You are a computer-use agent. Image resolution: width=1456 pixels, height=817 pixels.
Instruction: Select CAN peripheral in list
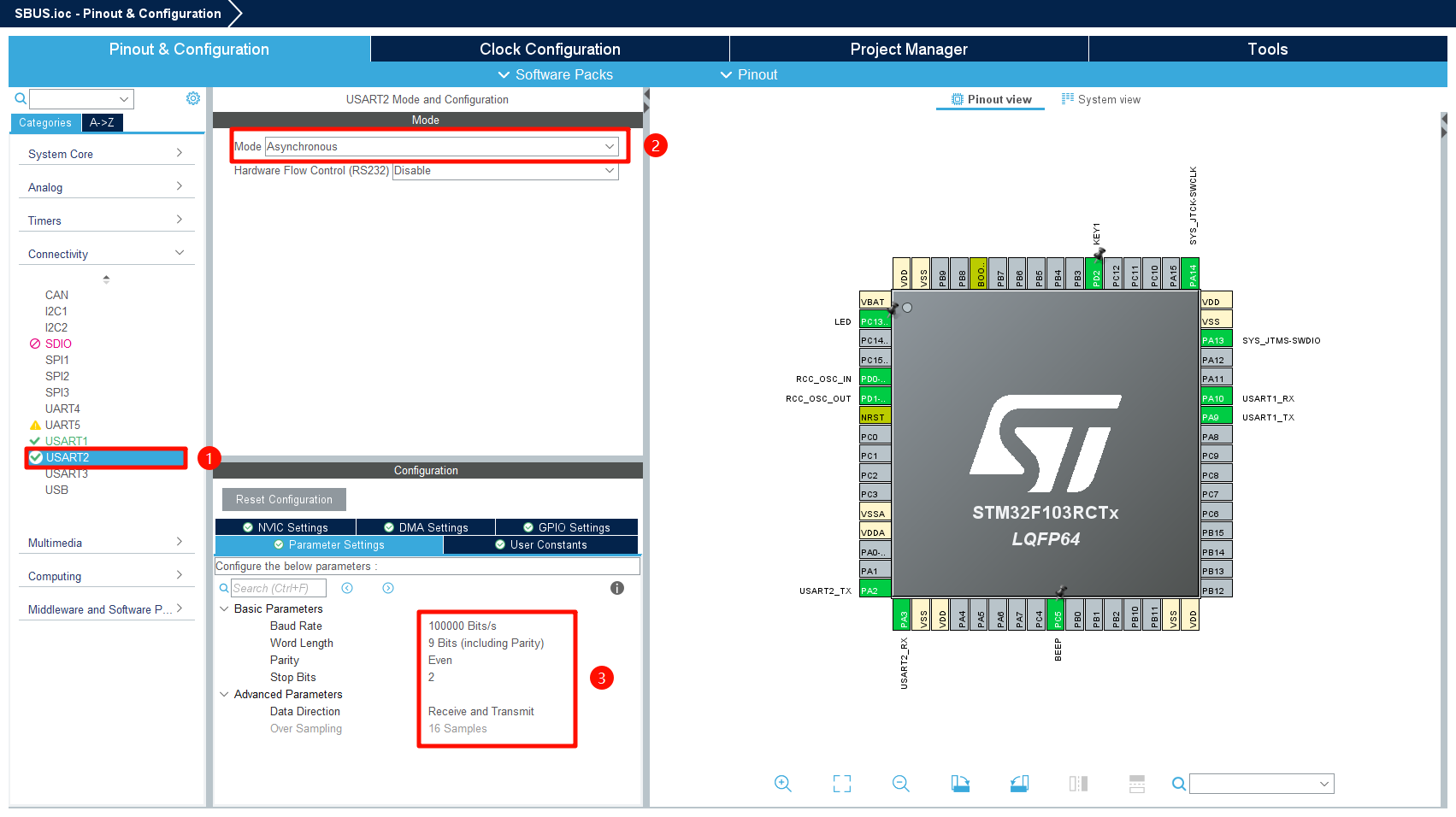point(56,295)
